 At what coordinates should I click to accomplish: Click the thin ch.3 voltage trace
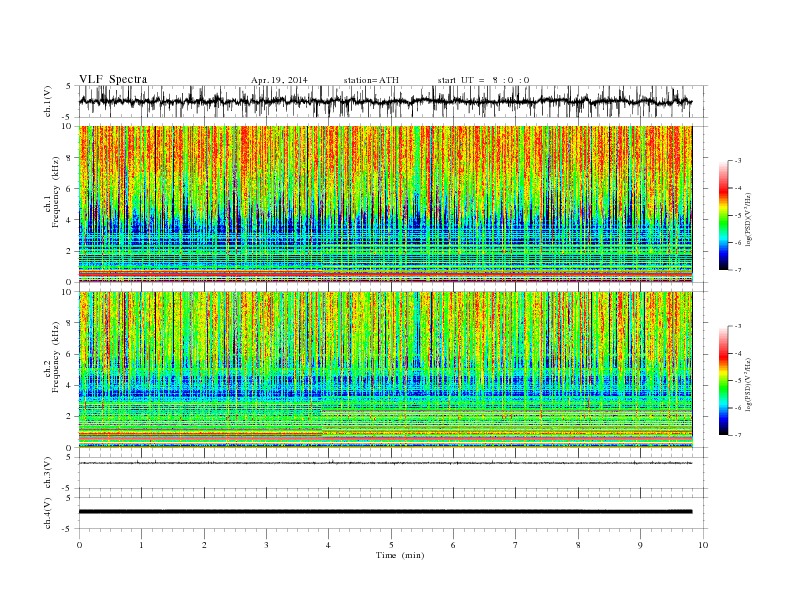point(385,463)
